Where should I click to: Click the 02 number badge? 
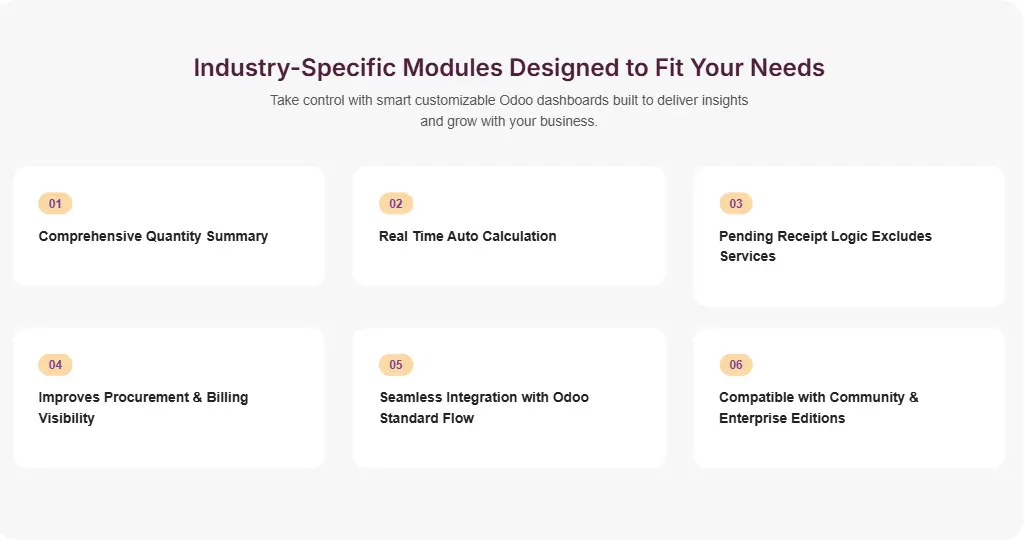point(396,204)
